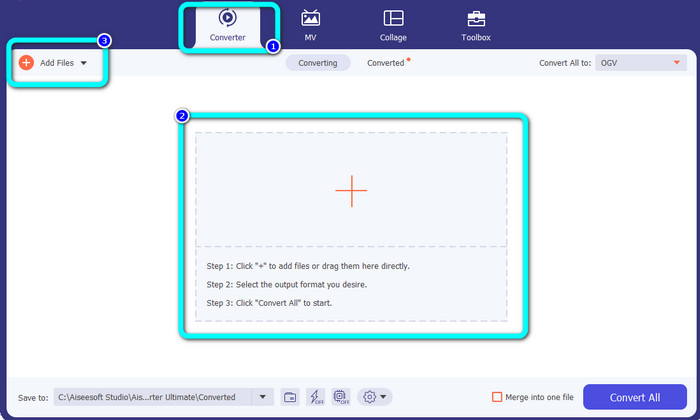
Task: Toggle the lightning high-speed conversion icon
Action: (x=315, y=397)
